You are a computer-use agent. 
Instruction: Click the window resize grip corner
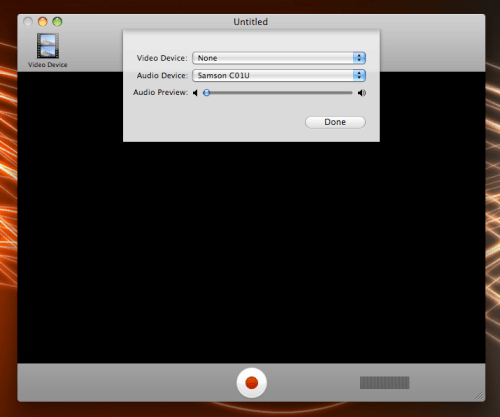click(479, 395)
